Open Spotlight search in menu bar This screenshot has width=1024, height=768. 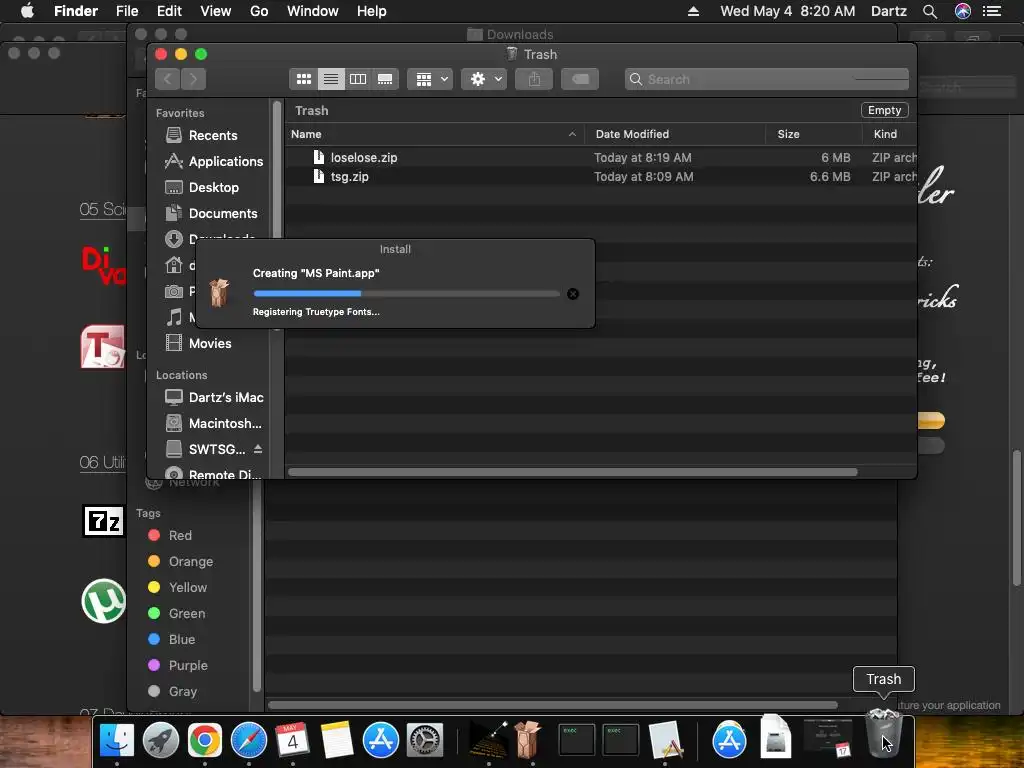click(x=930, y=11)
